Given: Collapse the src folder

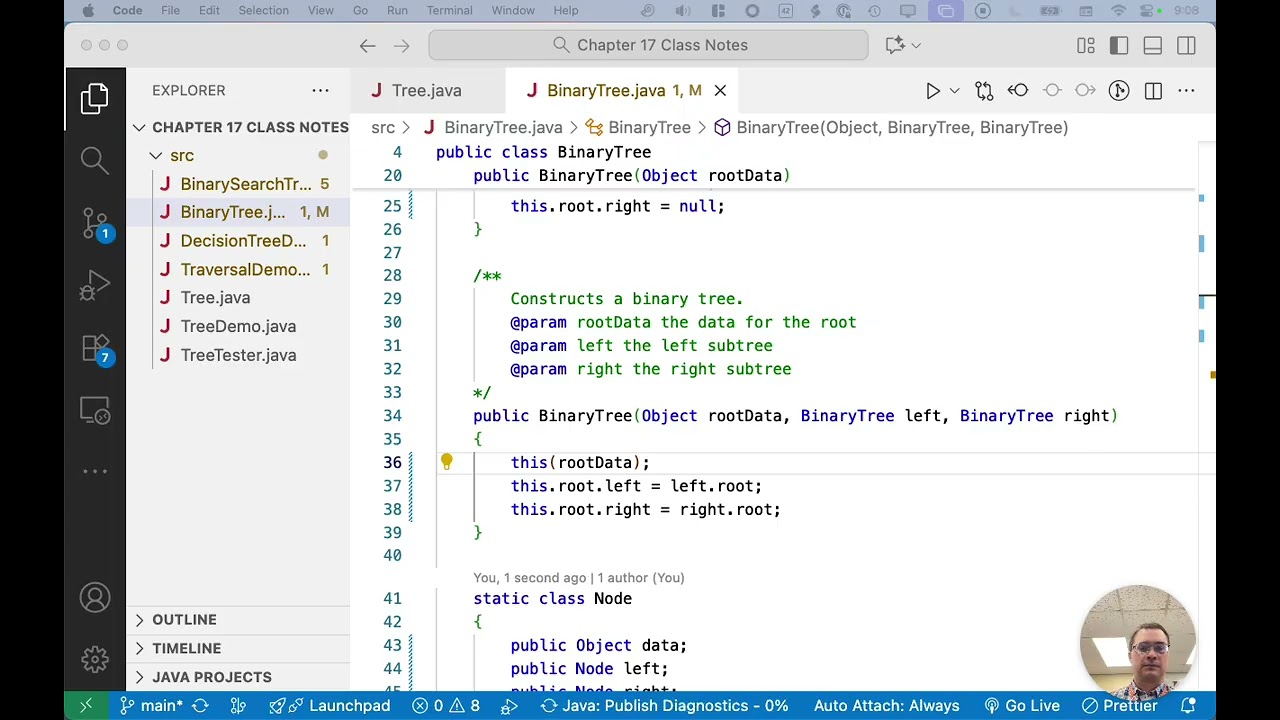Looking at the screenshot, I should [x=181, y=155].
